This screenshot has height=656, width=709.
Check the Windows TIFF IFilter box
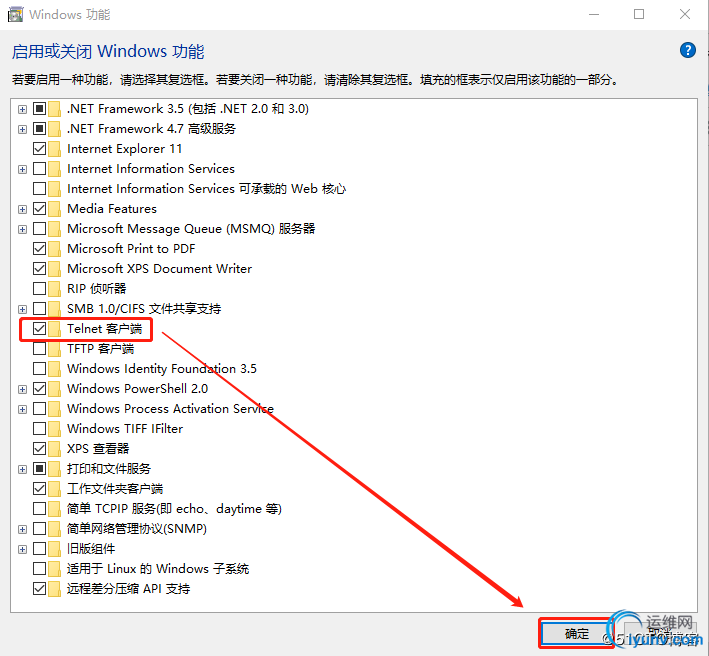pos(39,428)
